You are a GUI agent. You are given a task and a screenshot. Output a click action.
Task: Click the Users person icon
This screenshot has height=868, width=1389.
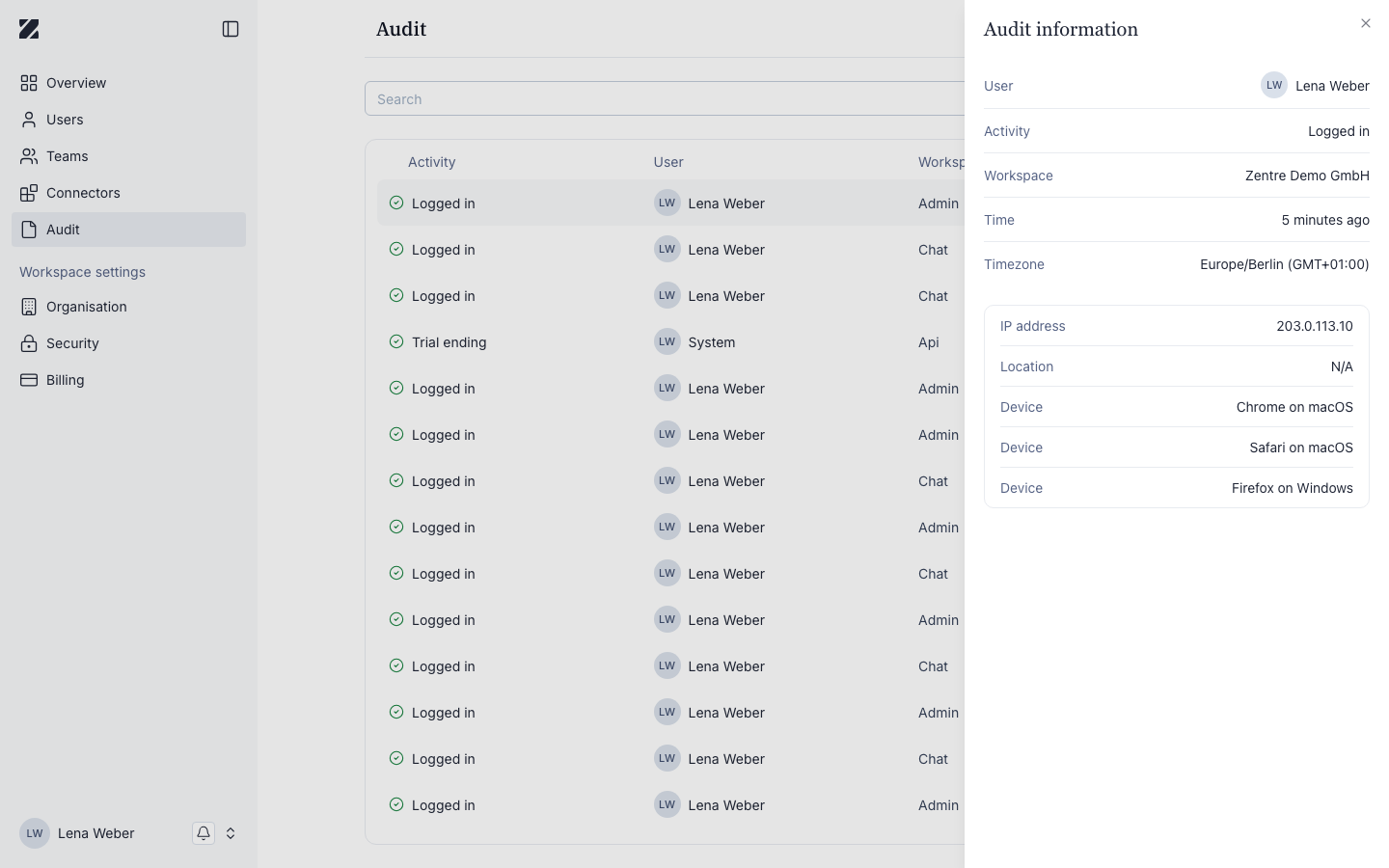29,120
